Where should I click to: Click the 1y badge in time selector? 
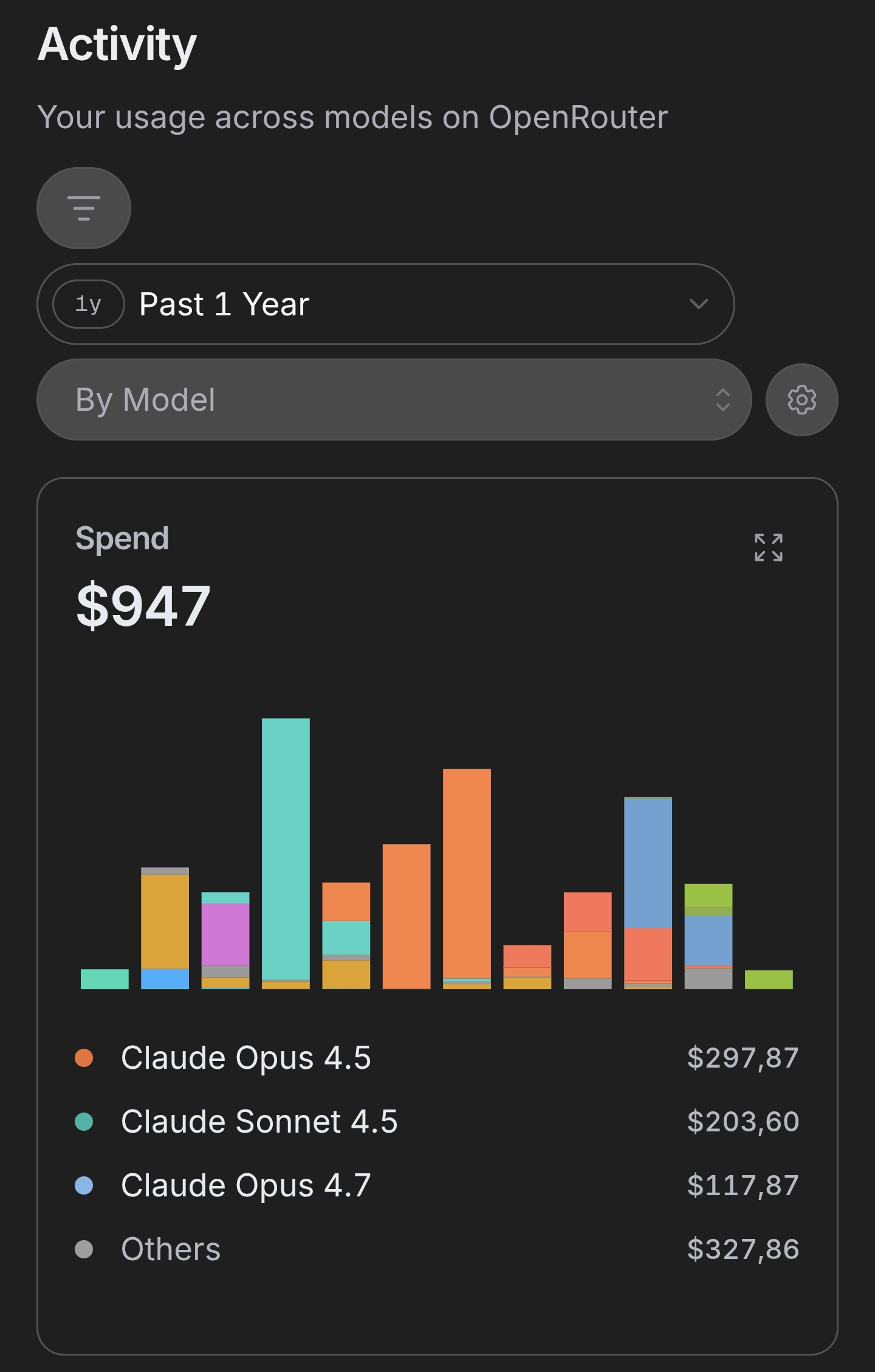click(x=89, y=304)
